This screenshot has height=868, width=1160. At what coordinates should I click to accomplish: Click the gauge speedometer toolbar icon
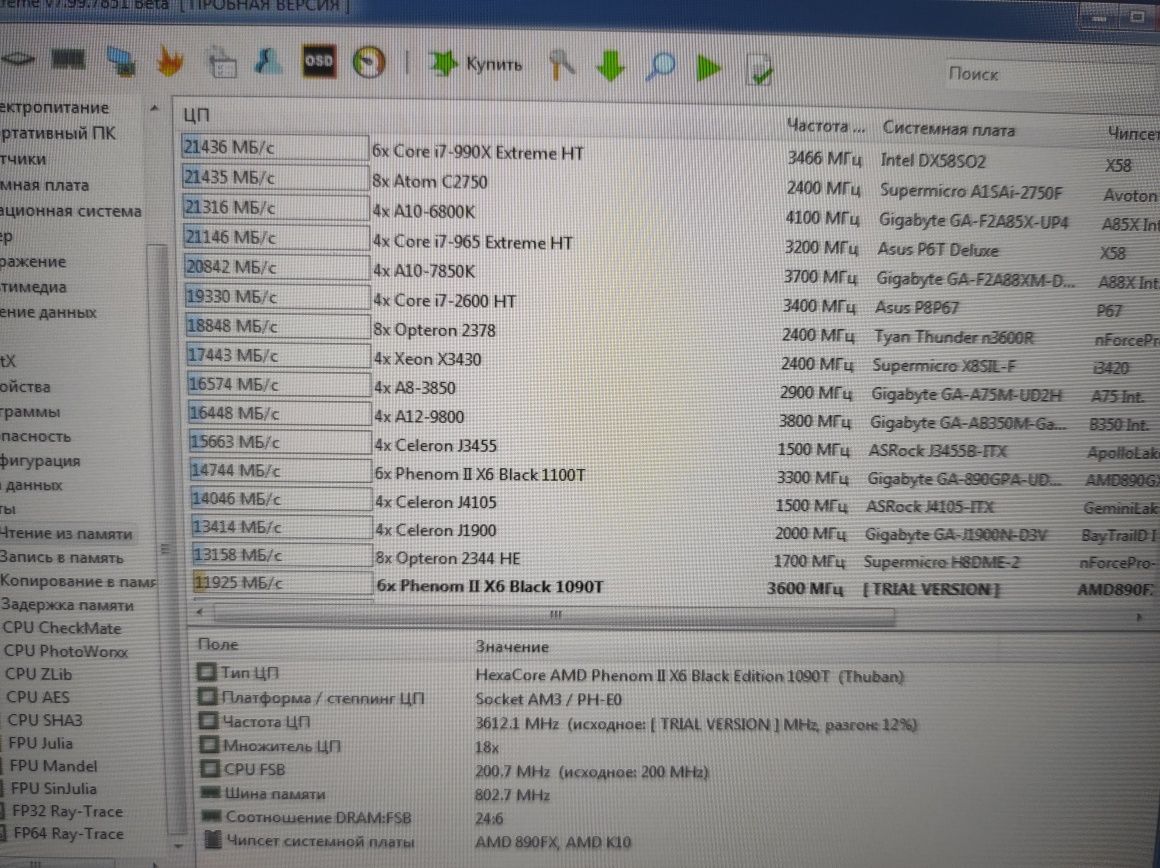point(368,63)
